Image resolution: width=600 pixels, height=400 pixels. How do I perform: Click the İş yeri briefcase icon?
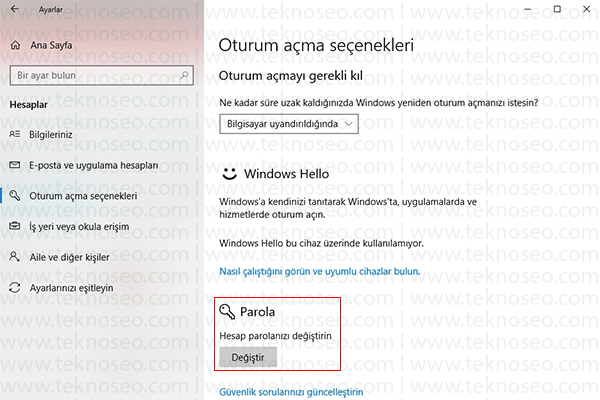(x=15, y=226)
